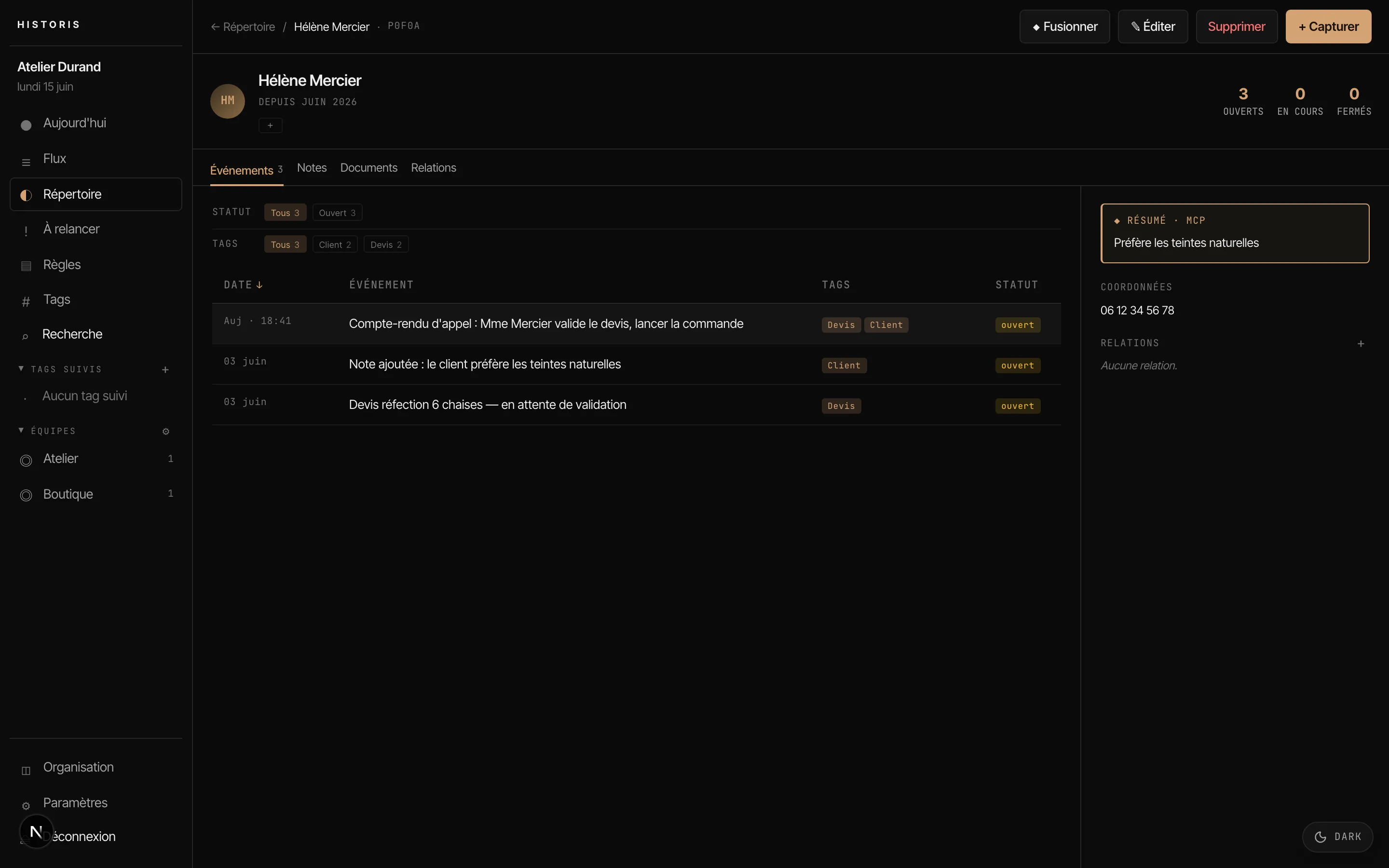Screen dimensions: 1389x868
Task: Click ouvert status on Devis réfection row
Action: [1018, 406]
